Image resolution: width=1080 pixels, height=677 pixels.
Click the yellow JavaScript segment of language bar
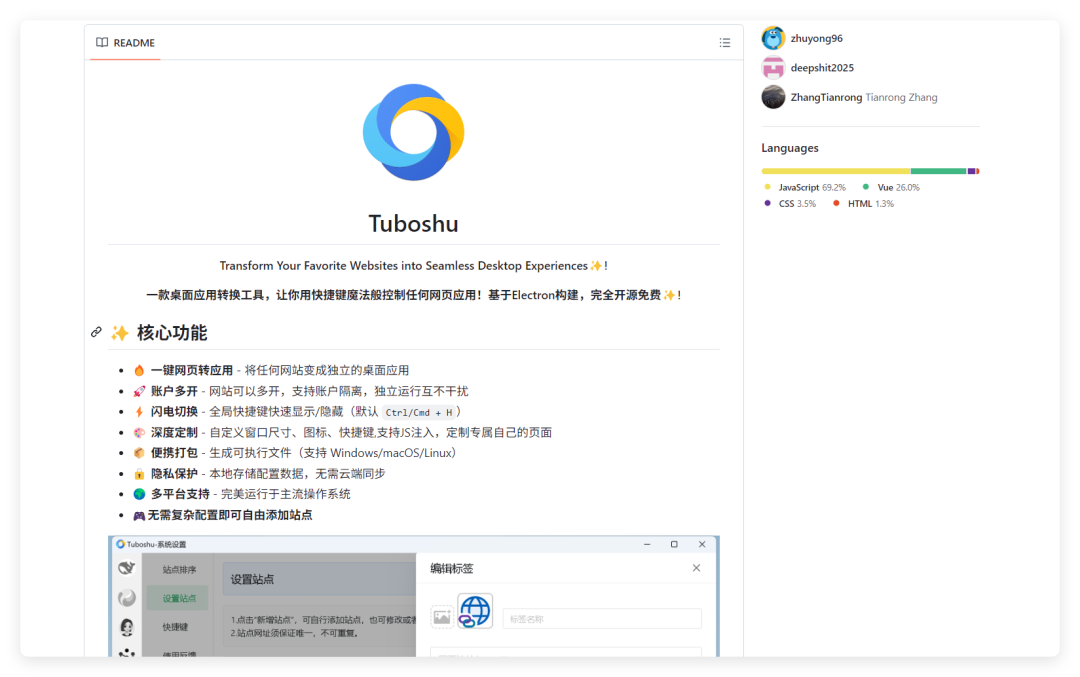coord(835,171)
